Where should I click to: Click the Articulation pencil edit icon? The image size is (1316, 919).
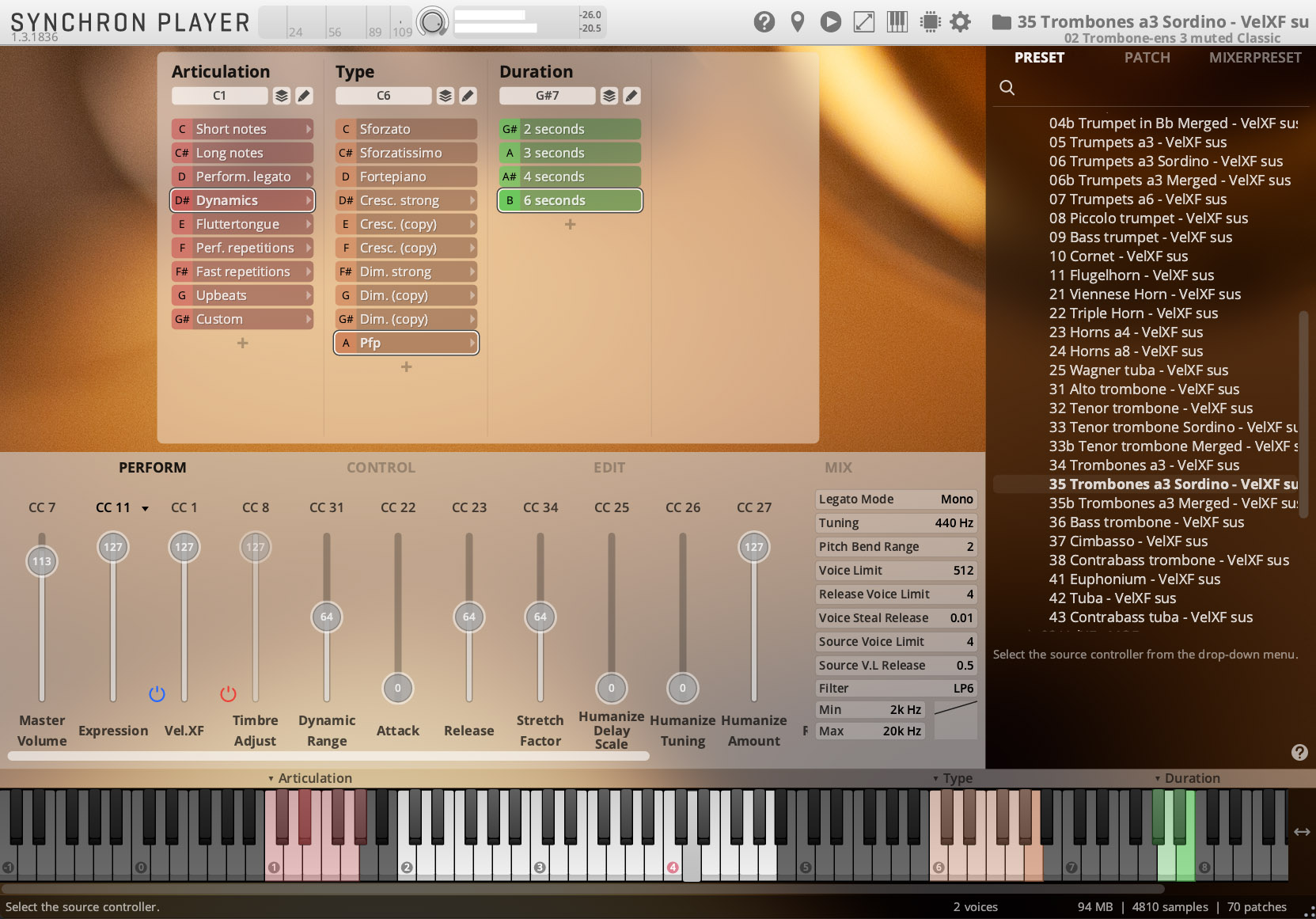tap(304, 96)
